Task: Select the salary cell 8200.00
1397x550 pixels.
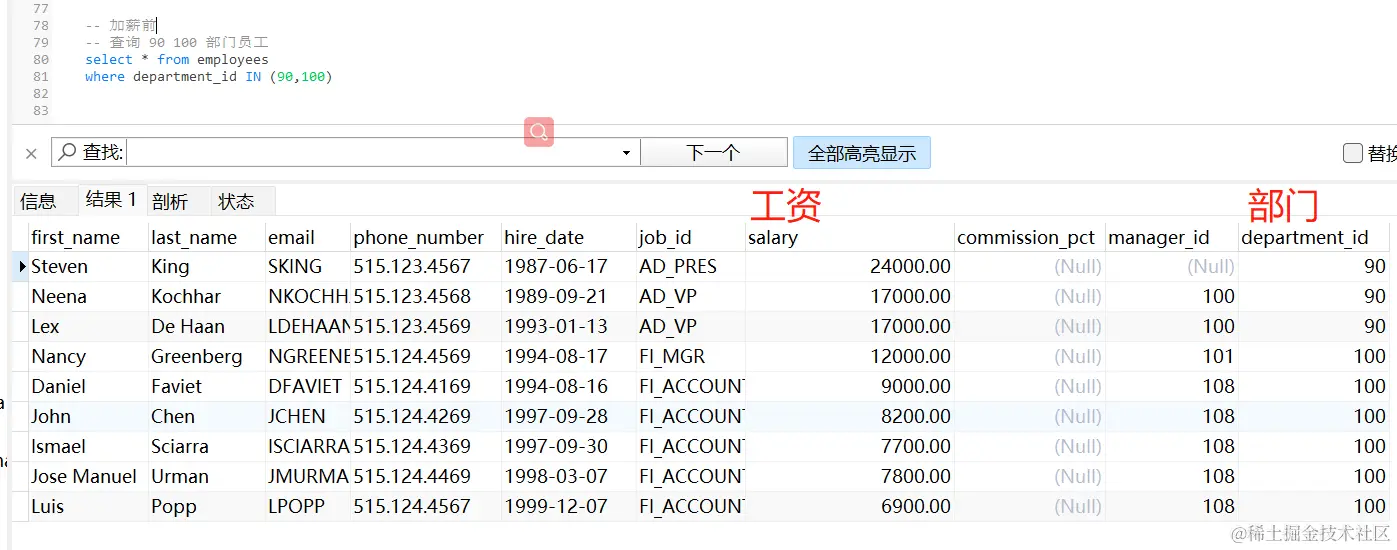Action: [850, 416]
